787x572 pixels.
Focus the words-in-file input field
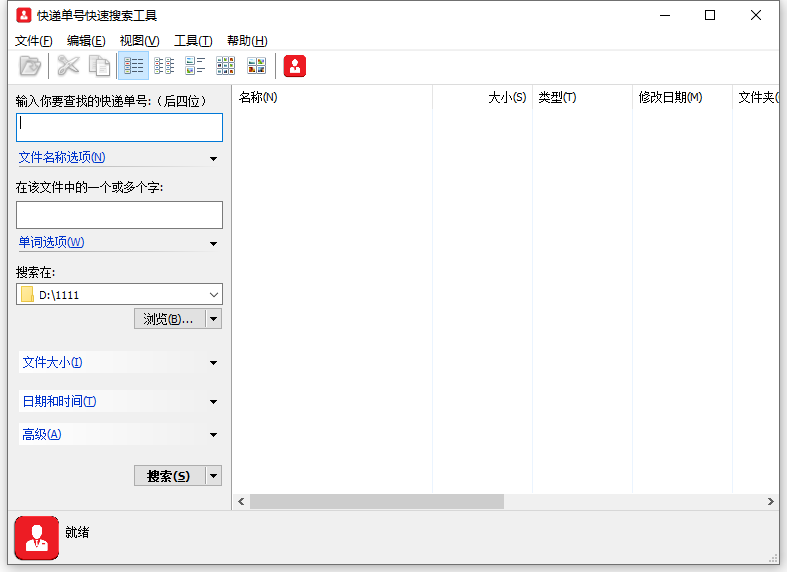point(119,215)
